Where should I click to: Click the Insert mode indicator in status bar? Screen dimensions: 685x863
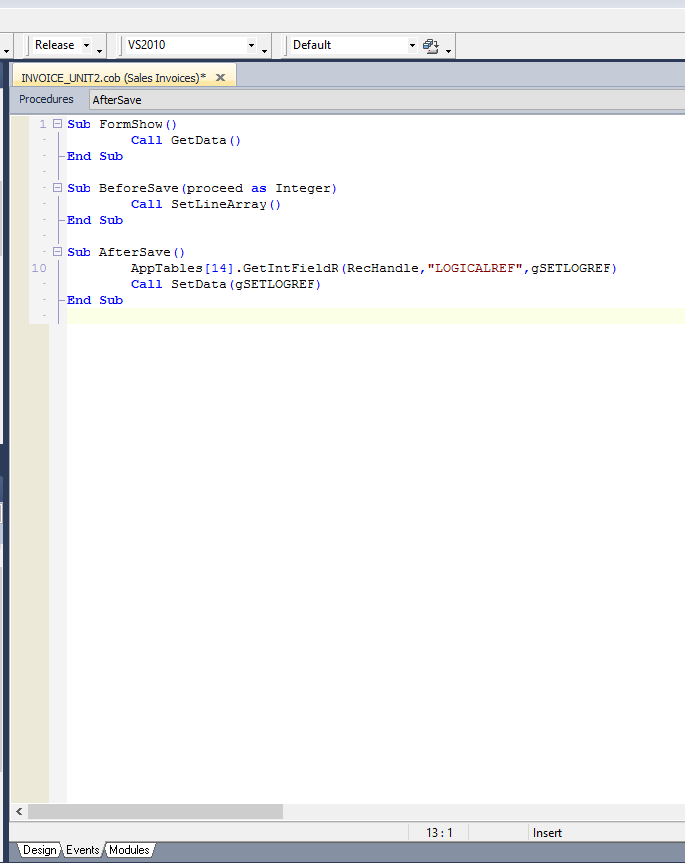click(x=547, y=833)
